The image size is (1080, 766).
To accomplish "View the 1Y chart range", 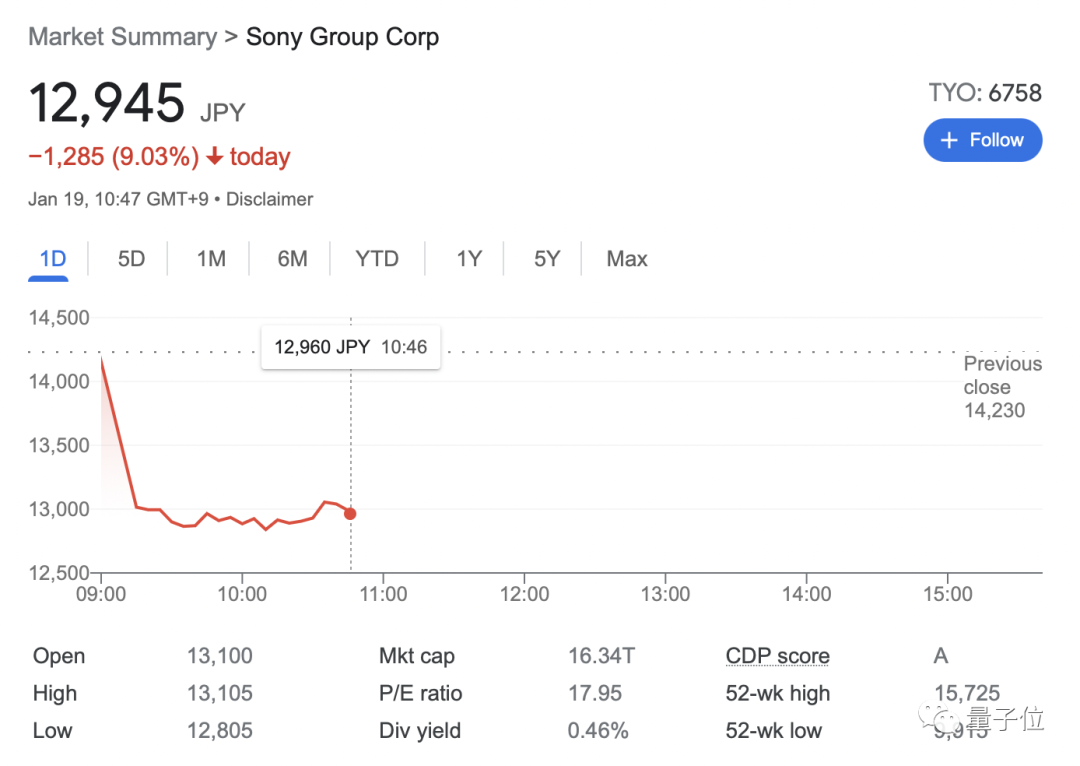I will 469,259.
